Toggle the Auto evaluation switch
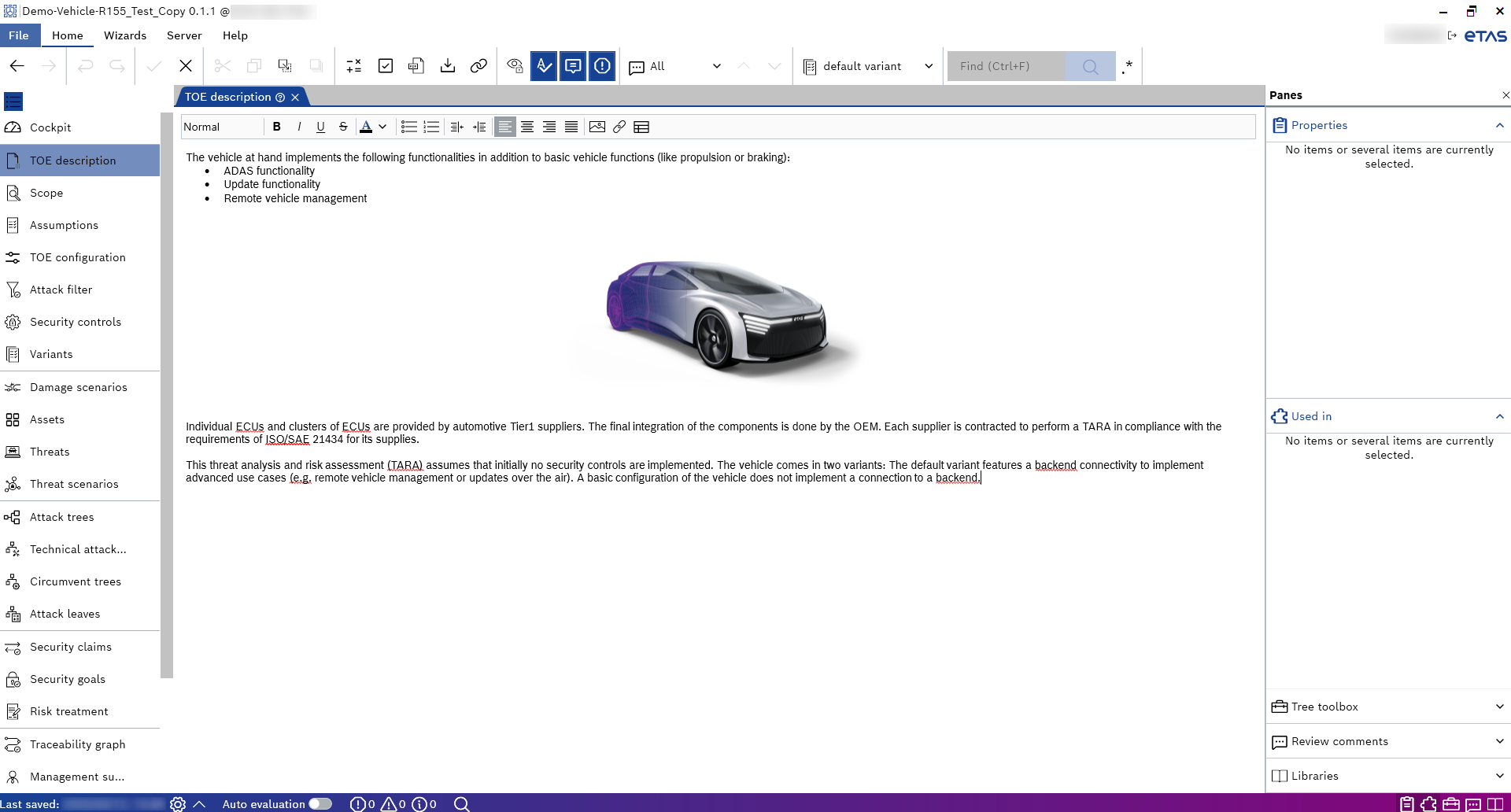 tap(320, 803)
